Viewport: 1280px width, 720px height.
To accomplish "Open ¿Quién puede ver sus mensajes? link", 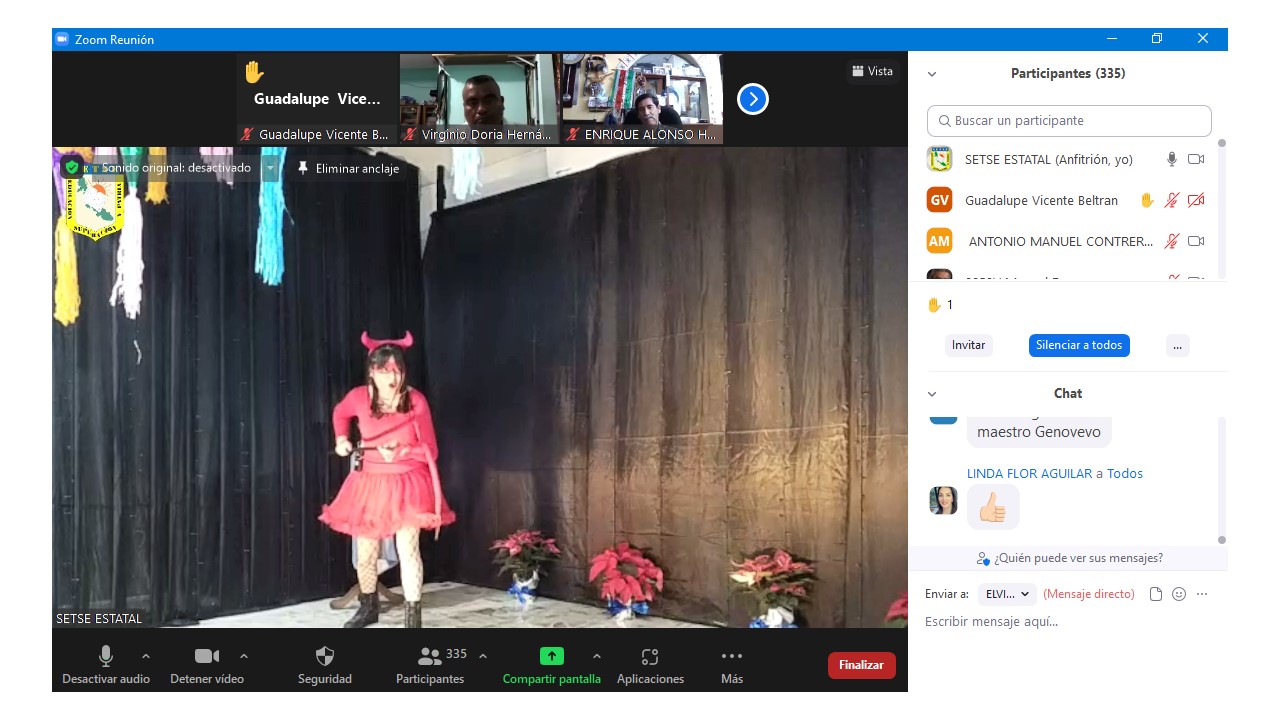I will (1070, 558).
